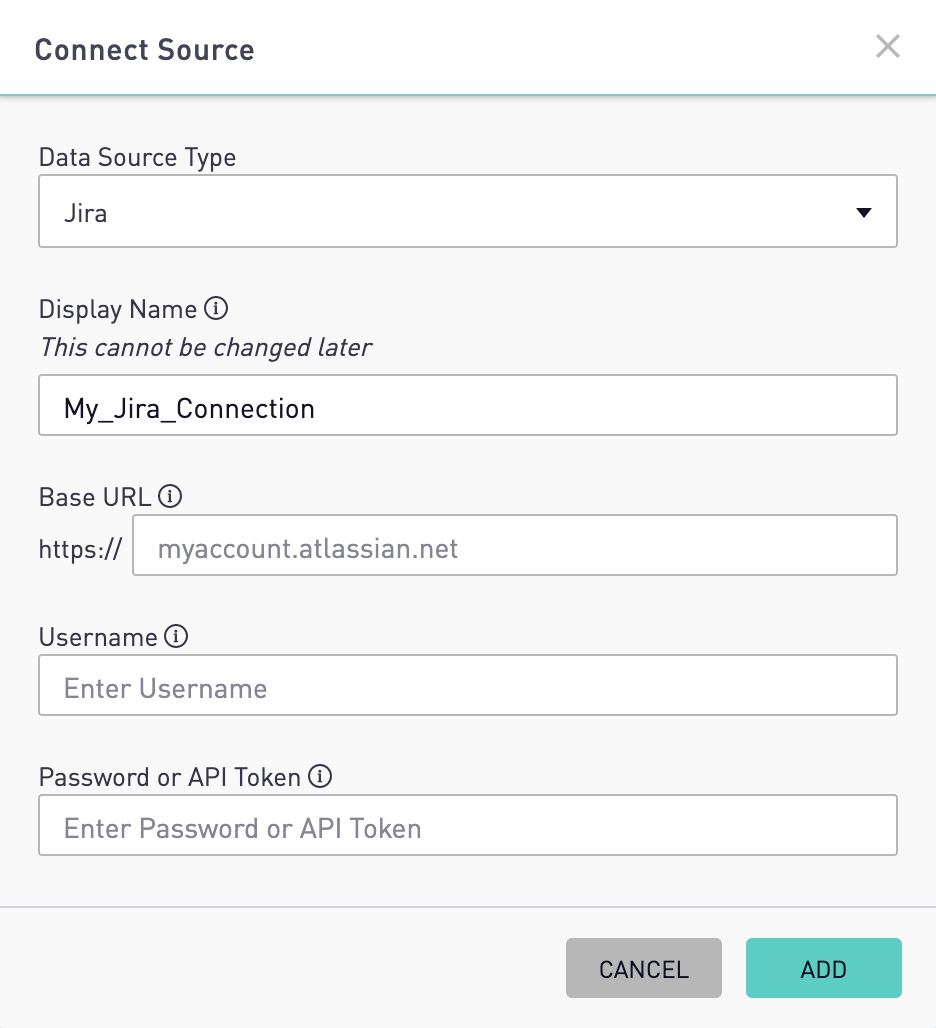Click the 'This cannot be changed later' note
The width and height of the screenshot is (936, 1028).
point(206,347)
